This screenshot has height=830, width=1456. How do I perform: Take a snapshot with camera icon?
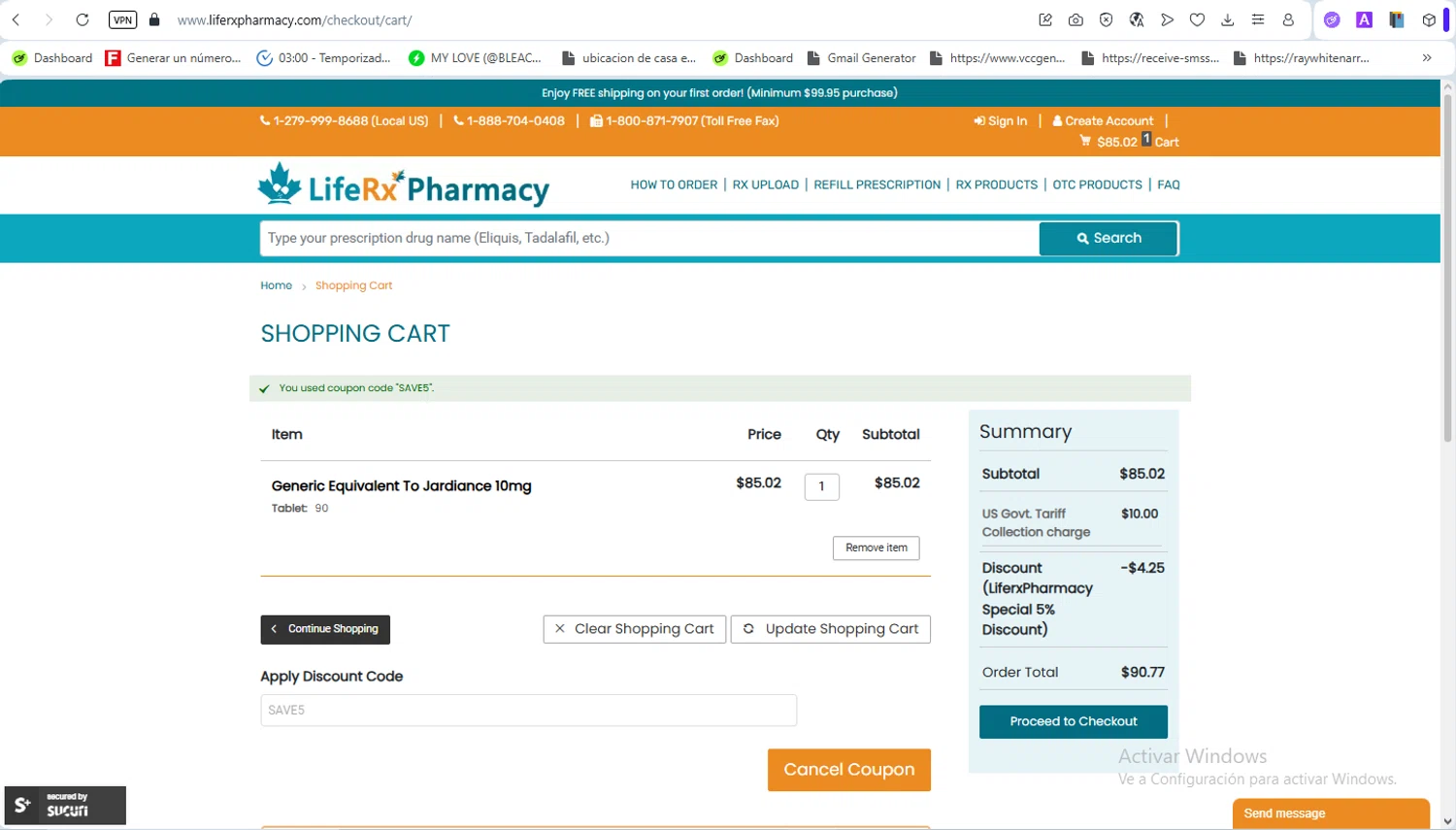click(x=1075, y=19)
